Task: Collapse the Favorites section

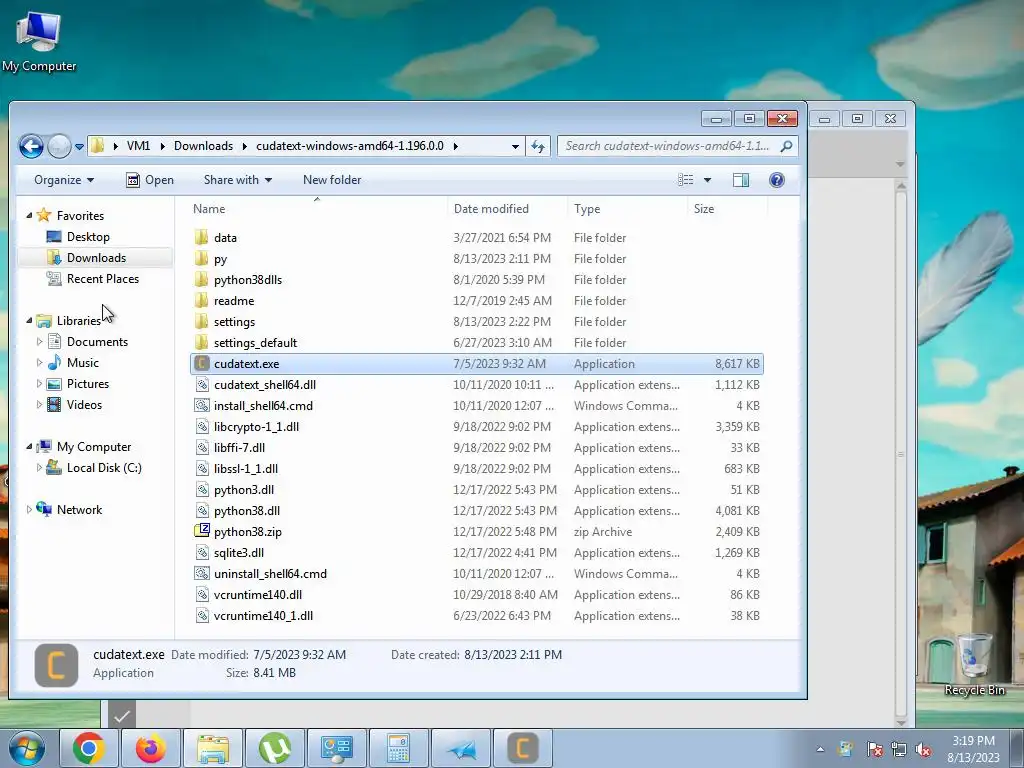Action: [x=29, y=216]
